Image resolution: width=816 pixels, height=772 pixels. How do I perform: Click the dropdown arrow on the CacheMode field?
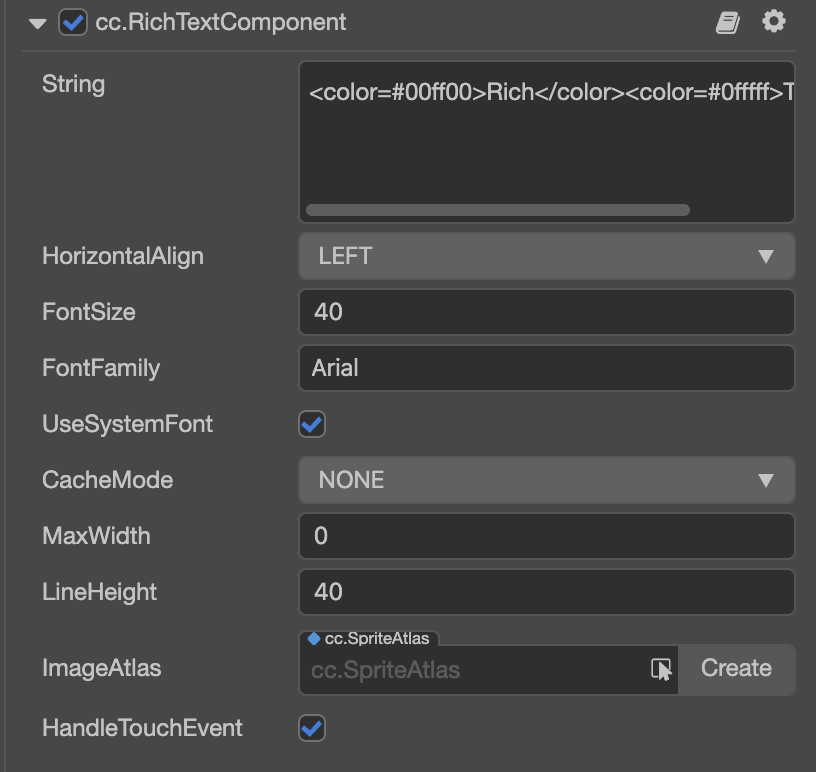766,480
